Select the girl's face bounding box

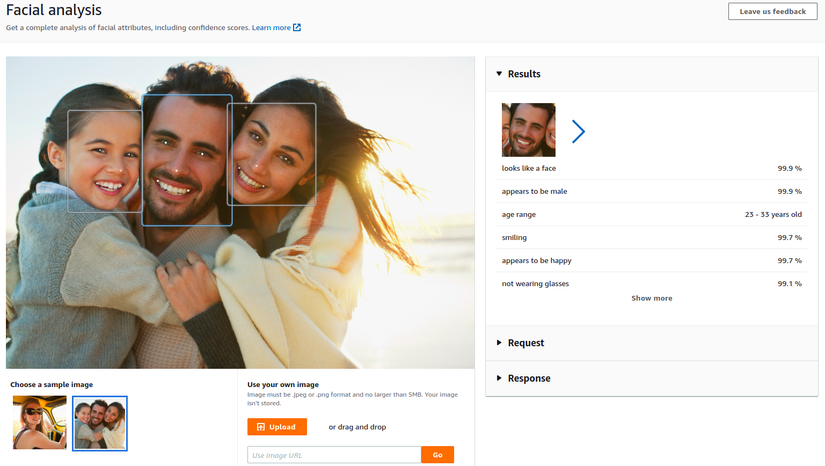[x=105, y=161]
